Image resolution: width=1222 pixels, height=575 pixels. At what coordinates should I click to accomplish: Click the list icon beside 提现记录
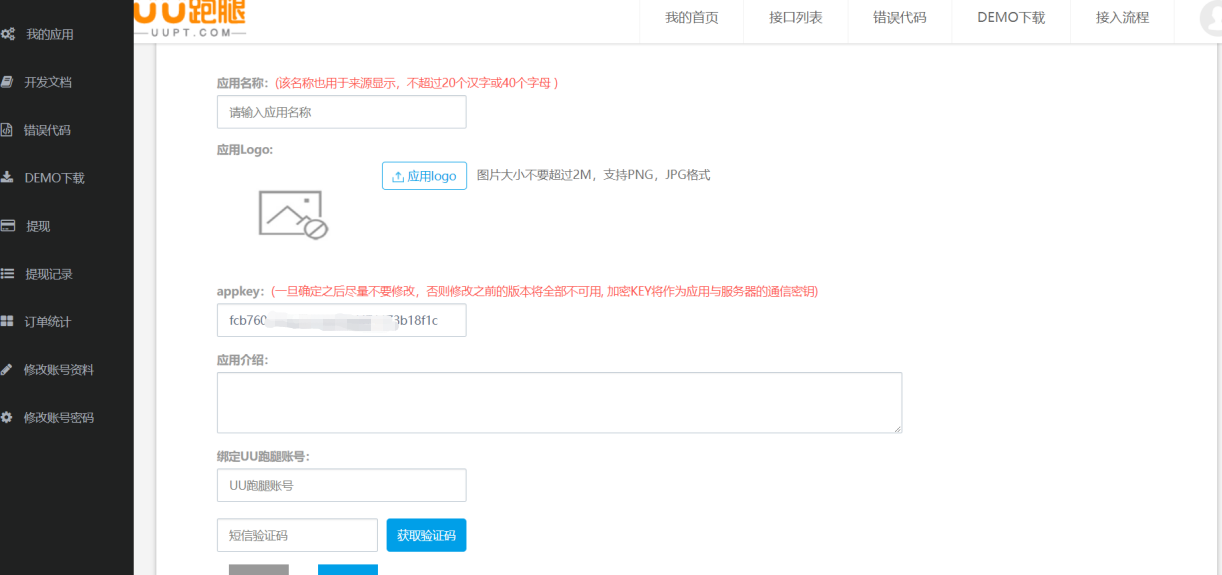click(7, 273)
